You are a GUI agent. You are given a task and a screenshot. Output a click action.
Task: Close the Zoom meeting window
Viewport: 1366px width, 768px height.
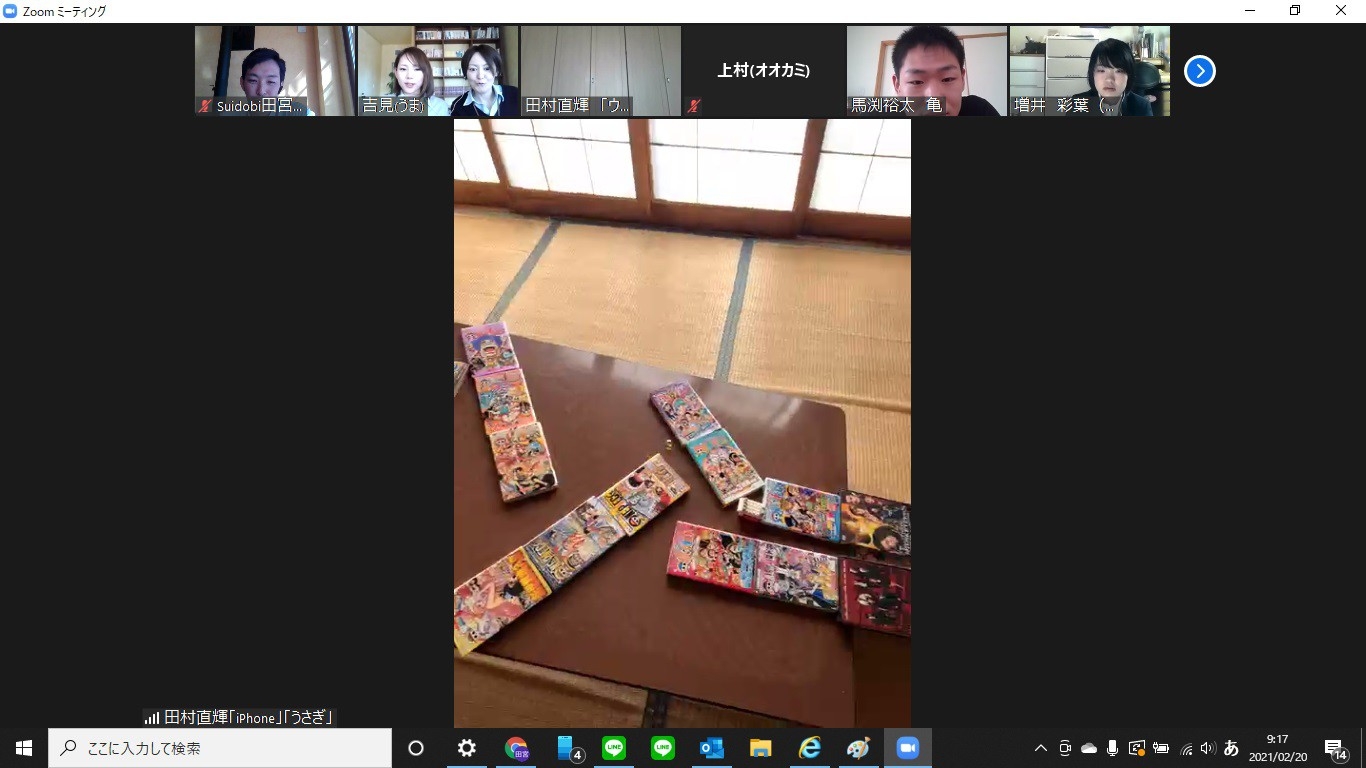click(x=1341, y=11)
